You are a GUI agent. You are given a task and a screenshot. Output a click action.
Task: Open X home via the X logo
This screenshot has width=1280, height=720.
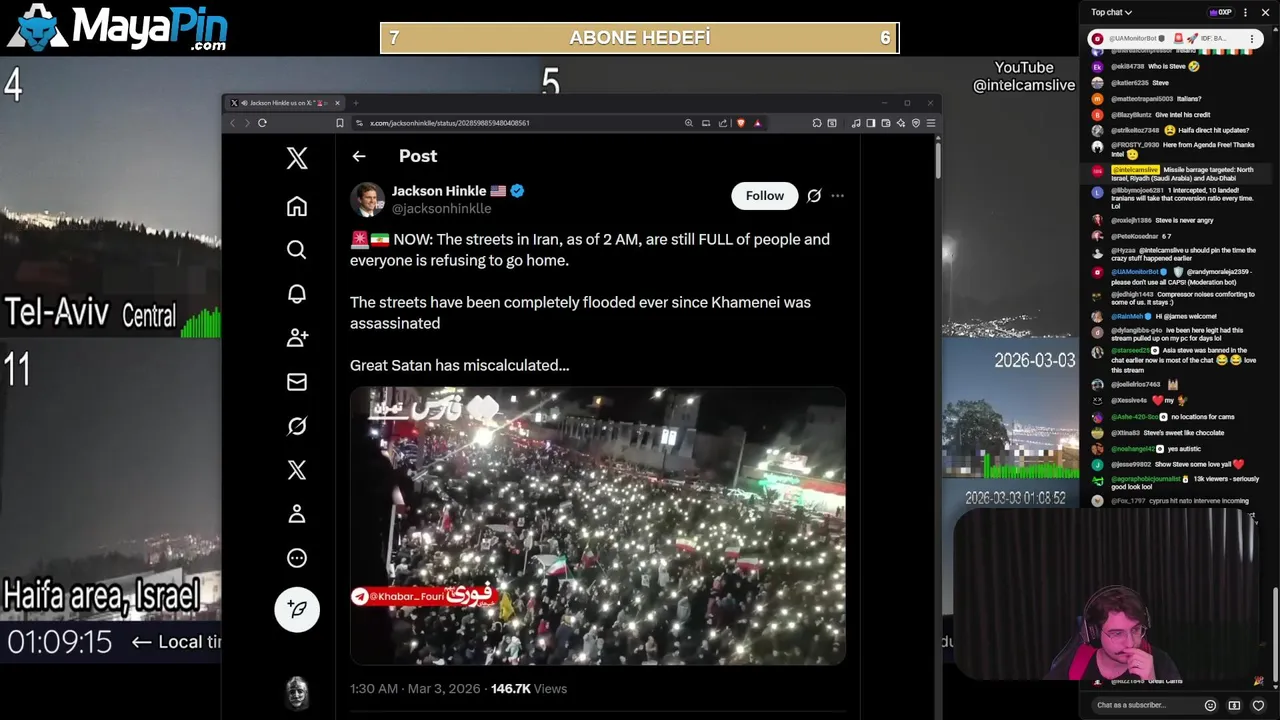click(297, 158)
